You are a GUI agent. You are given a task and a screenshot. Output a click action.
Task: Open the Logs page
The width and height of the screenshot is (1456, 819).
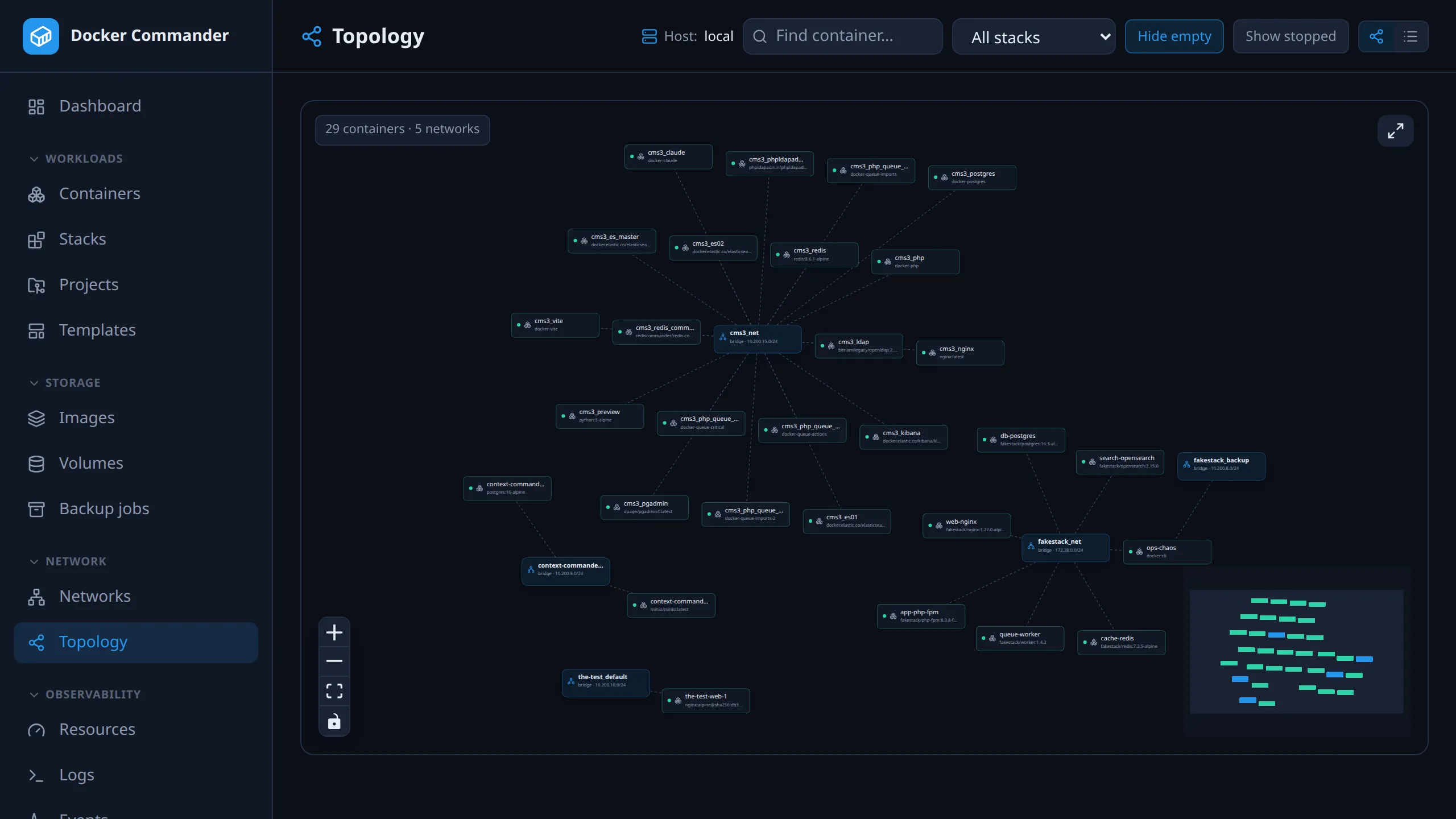(136, 775)
